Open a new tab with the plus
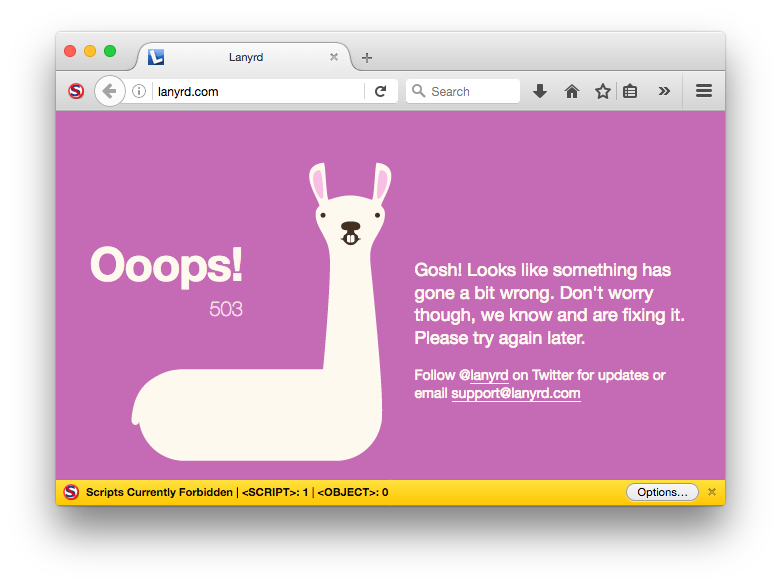This screenshot has height=586, width=781. (367, 58)
